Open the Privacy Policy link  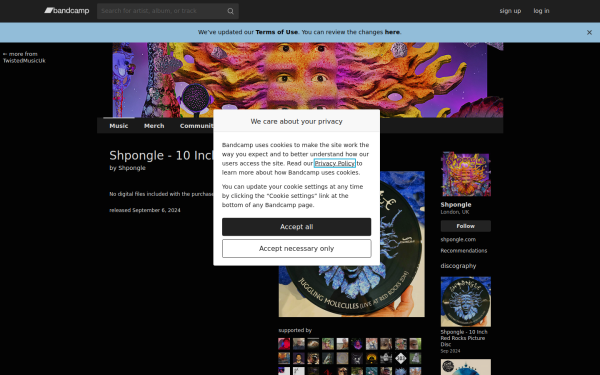coord(334,163)
